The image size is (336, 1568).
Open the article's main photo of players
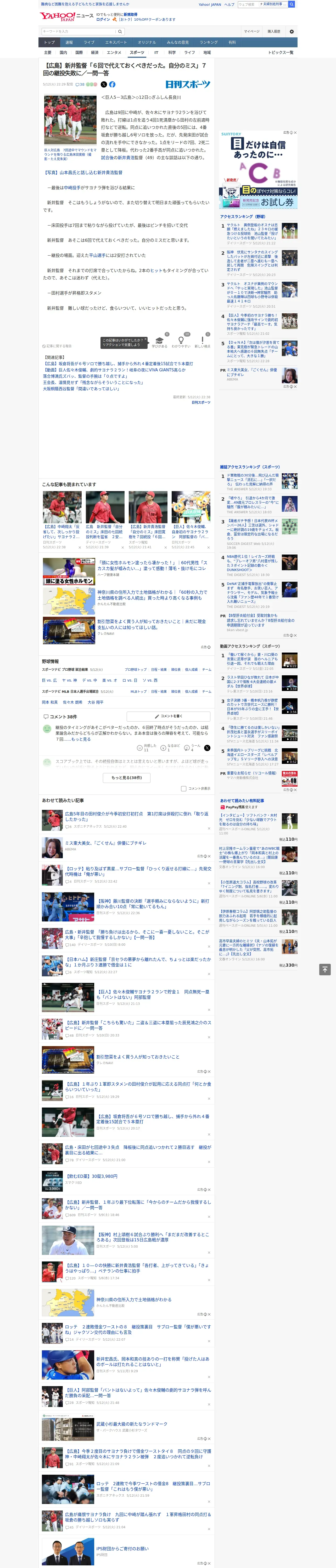coord(70,120)
